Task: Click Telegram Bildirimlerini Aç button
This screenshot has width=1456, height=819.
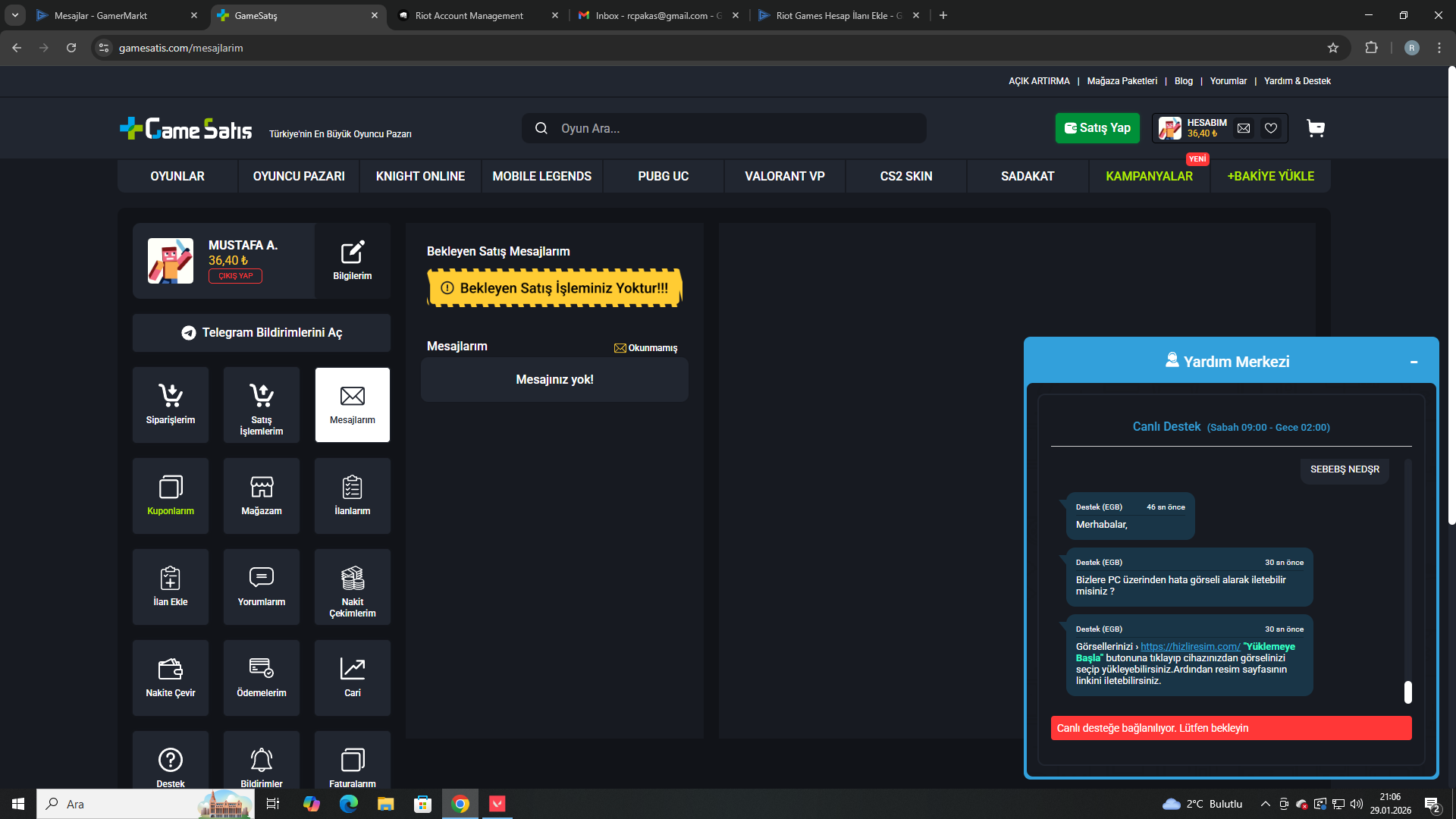Action: click(x=262, y=333)
